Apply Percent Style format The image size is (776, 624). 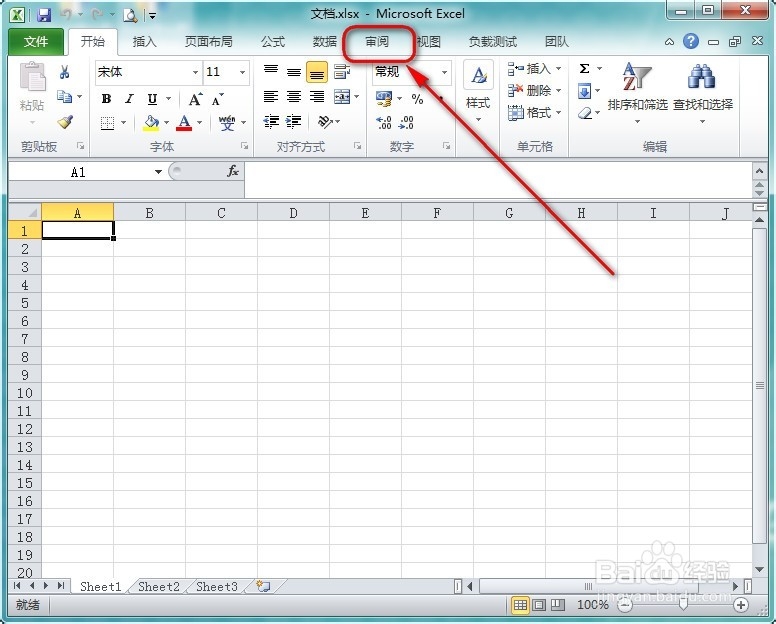coord(417,99)
